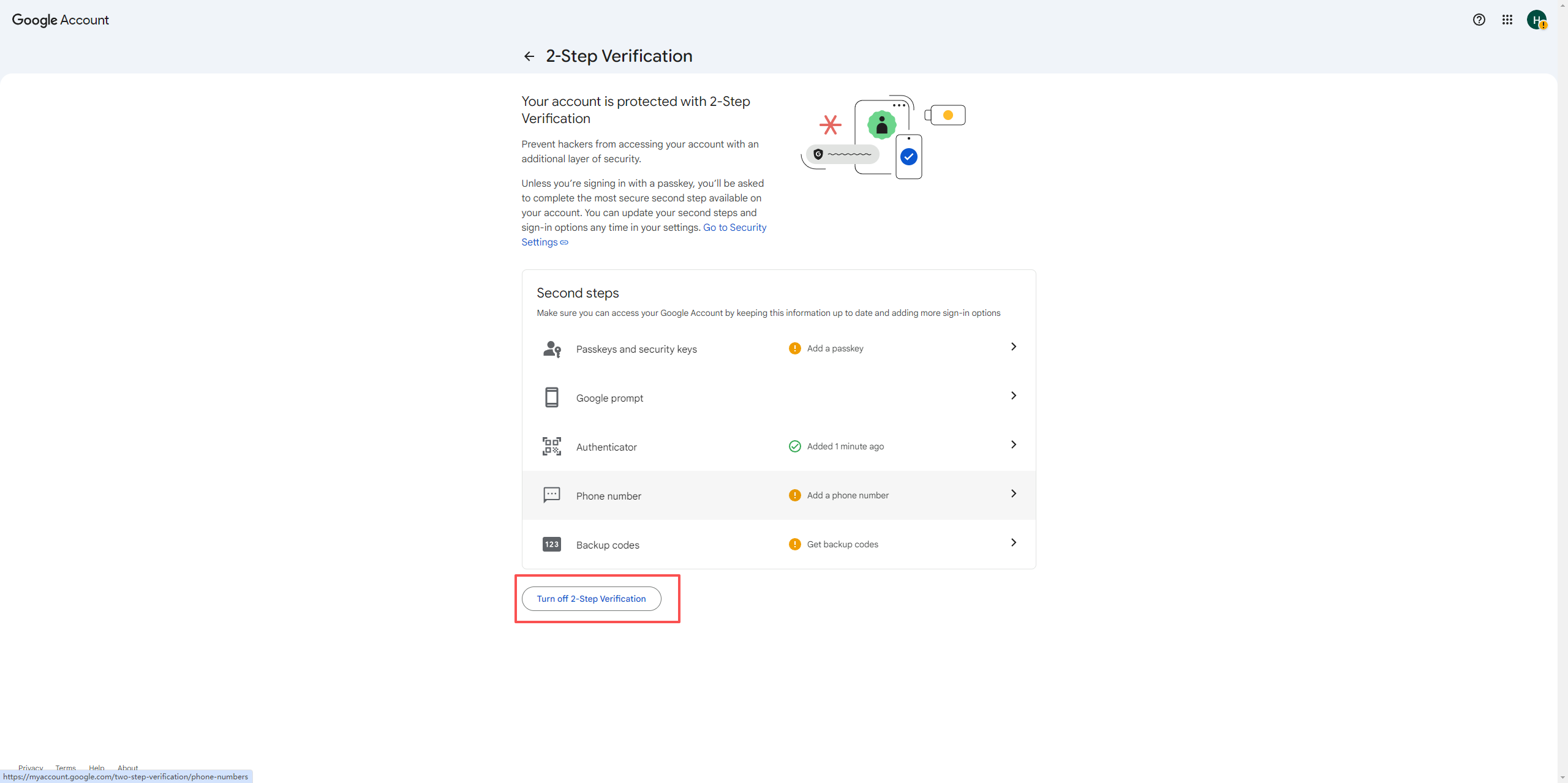Click warning icon next to Get backup codes
1568x783 pixels.
[x=794, y=544]
